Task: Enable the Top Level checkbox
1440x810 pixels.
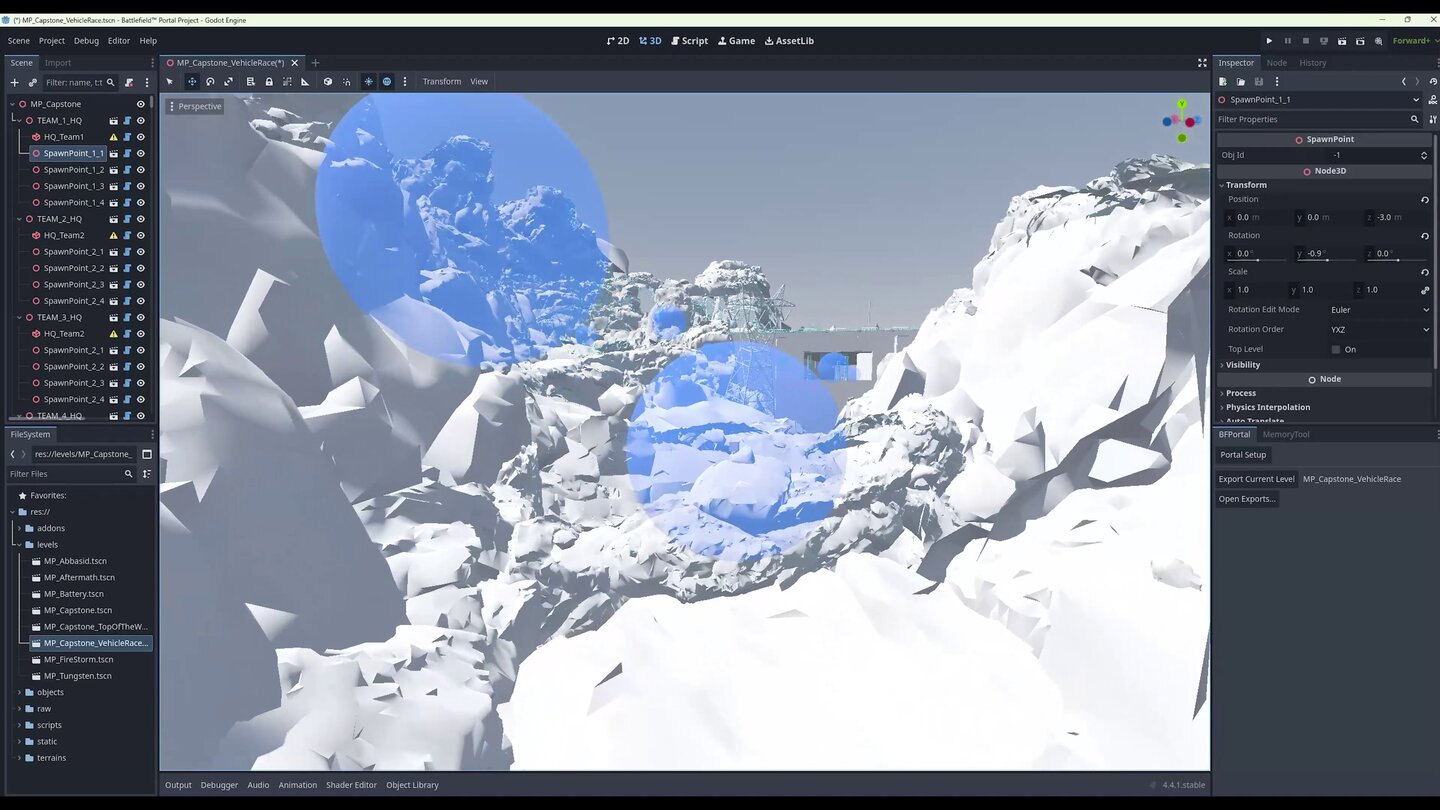Action: tap(1336, 349)
